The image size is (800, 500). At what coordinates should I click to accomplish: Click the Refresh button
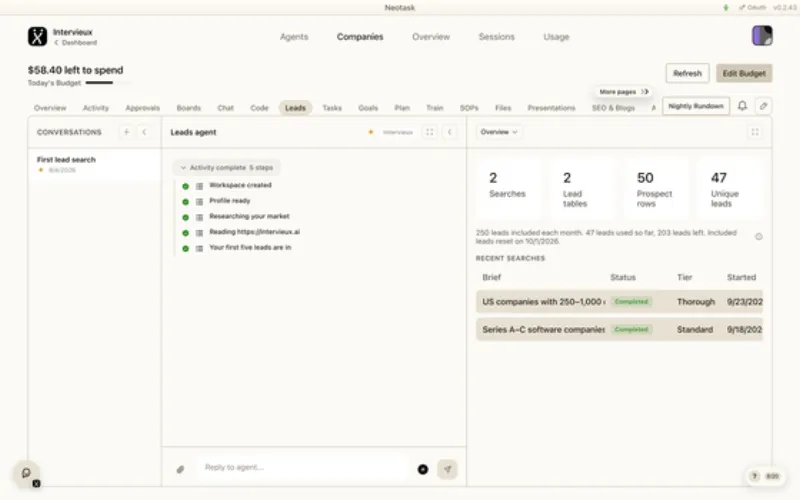tap(687, 73)
